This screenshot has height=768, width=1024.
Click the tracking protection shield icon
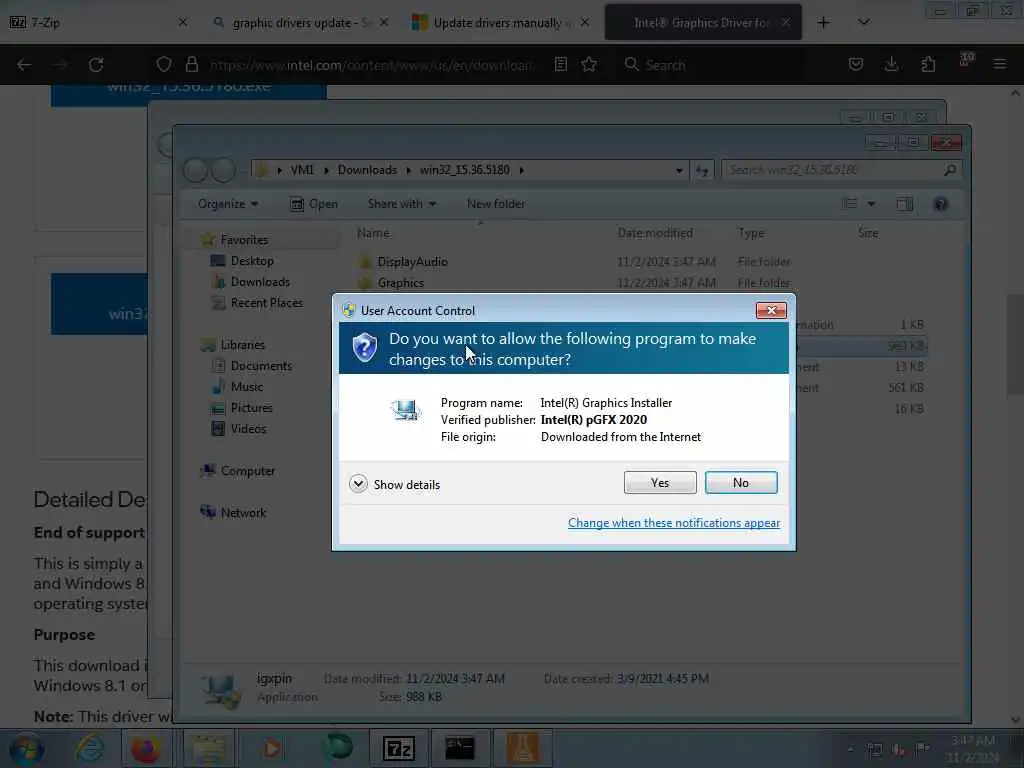[x=164, y=64]
